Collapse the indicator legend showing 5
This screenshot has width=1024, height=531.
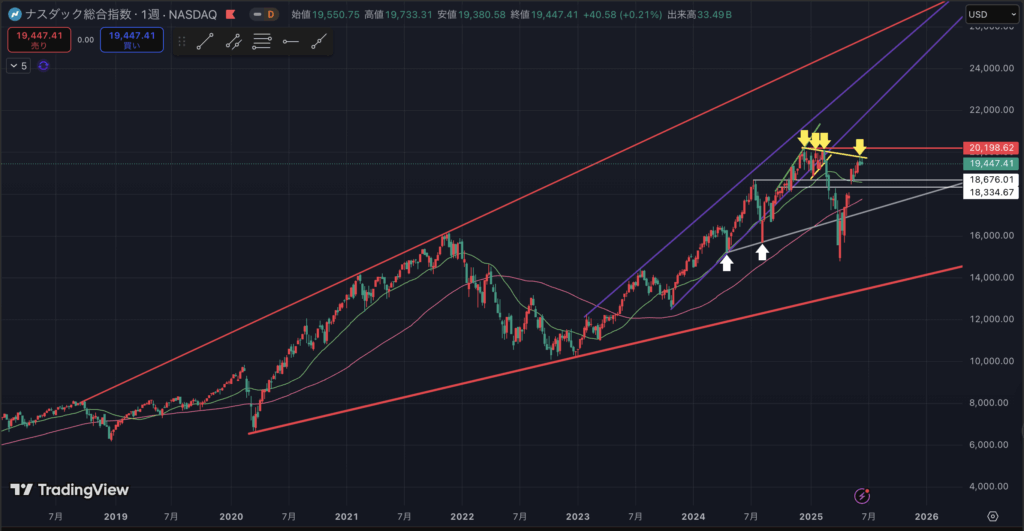point(18,65)
